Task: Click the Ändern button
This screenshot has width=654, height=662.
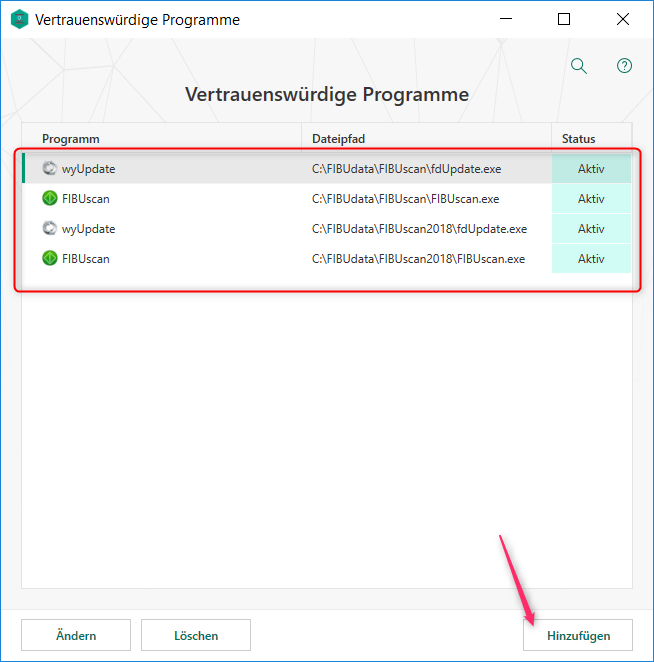Action: [x=76, y=635]
